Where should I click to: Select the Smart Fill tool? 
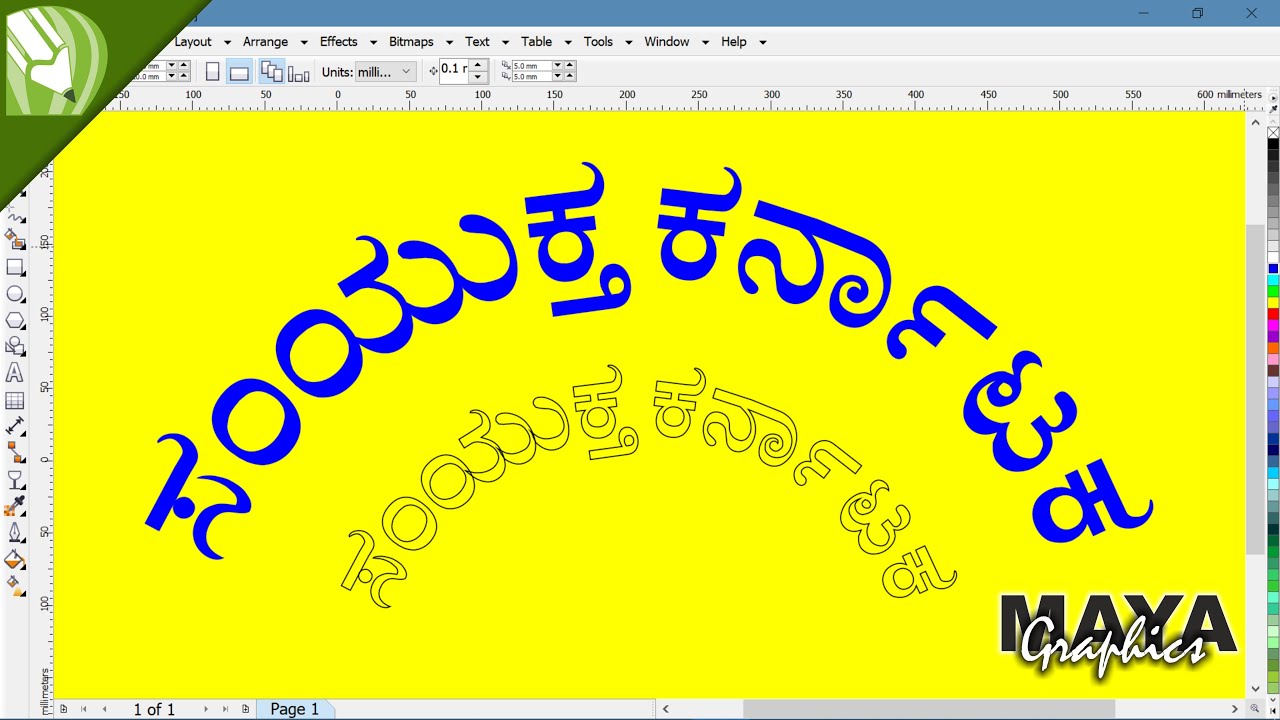[x=15, y=240]
